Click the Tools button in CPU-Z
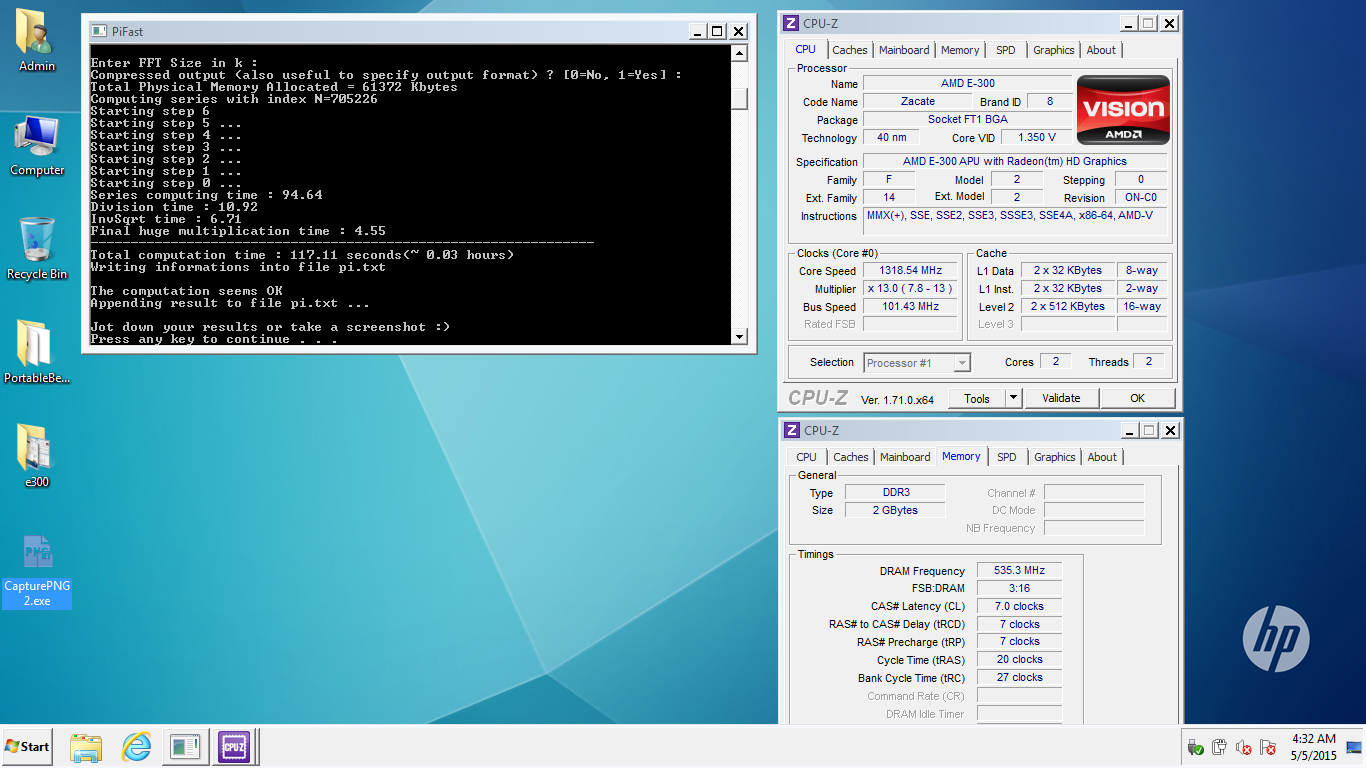This screenshot has width=1366, height=768. click(977, 398)
